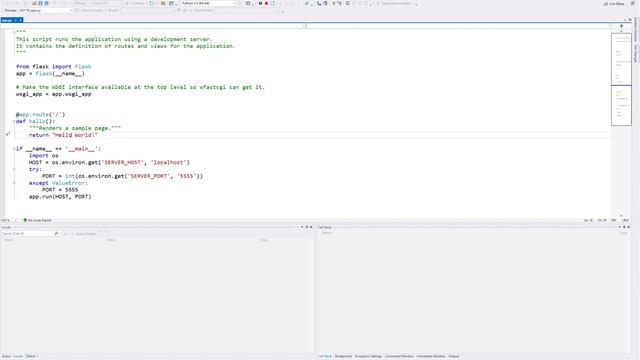Viewport: 640px width, 360px height.
Task: Open the Debug configuration dropdown
Action: [82, 3]
